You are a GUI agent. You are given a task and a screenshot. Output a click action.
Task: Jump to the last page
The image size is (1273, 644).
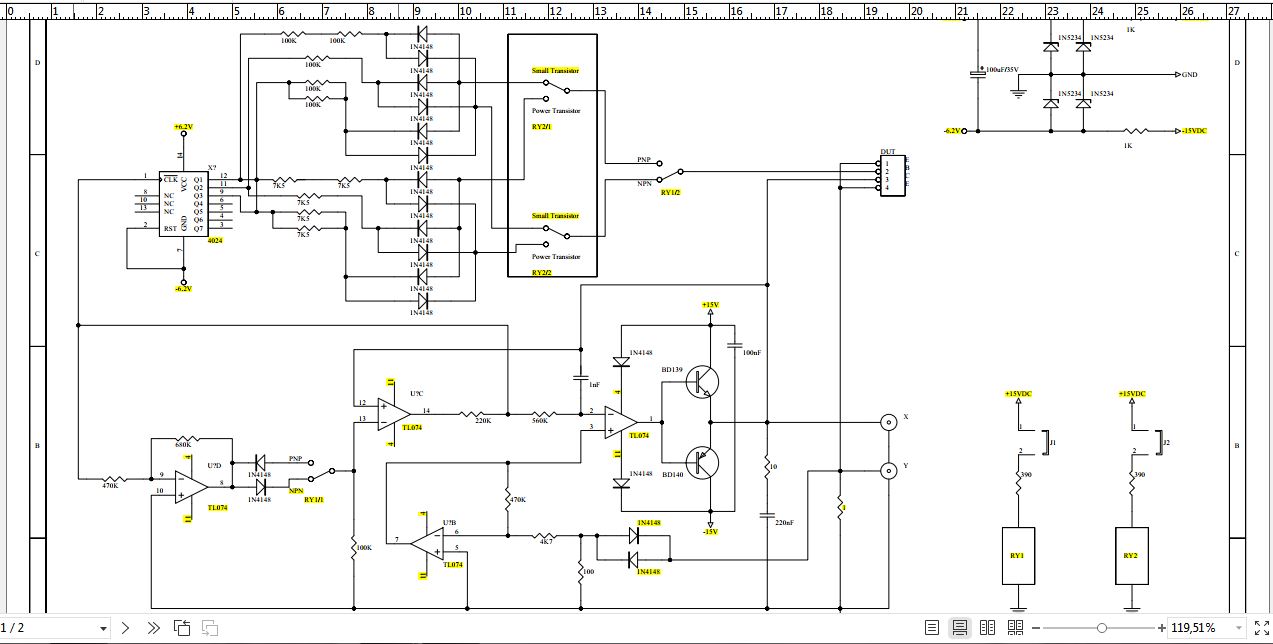[153, 628]
